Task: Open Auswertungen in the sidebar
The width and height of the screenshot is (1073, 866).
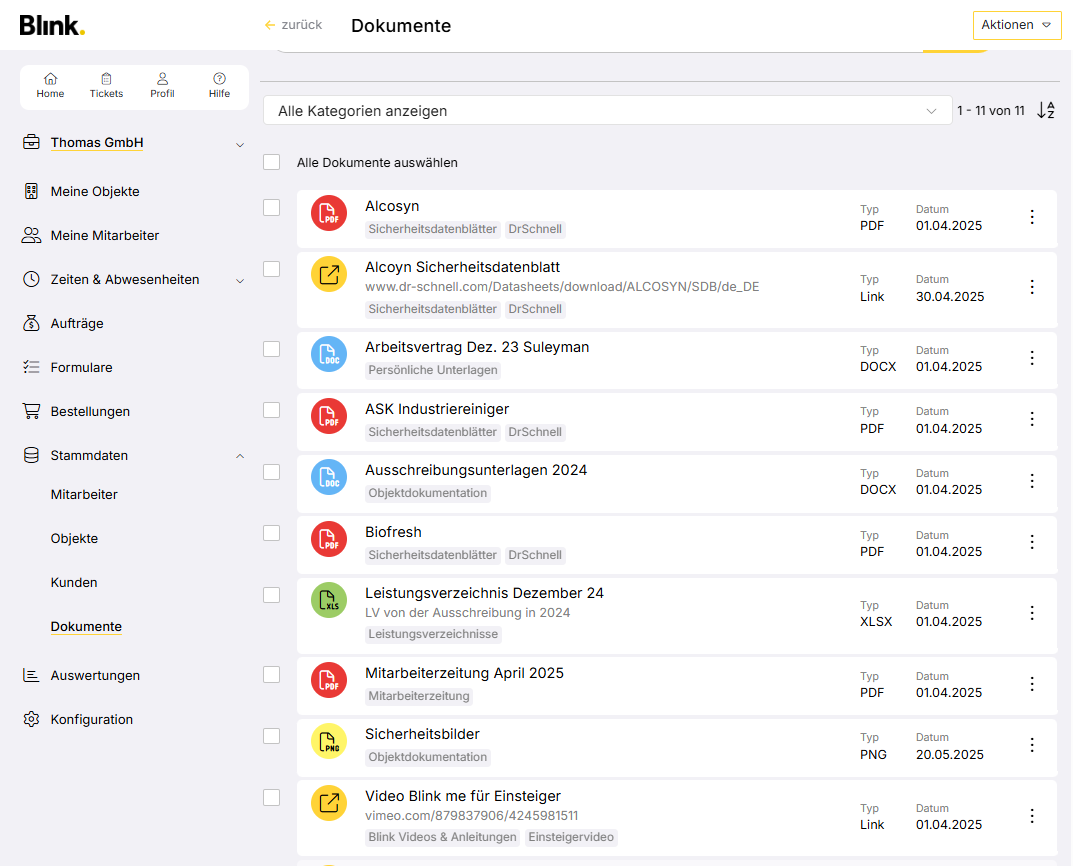Action: (x=95, y=676)
